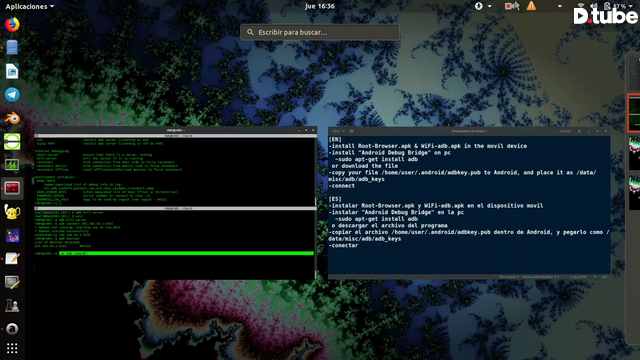The image size is (640, 360).
Task: Expand the dropdown arrow right of warning icon
Action: click(560, 7)
